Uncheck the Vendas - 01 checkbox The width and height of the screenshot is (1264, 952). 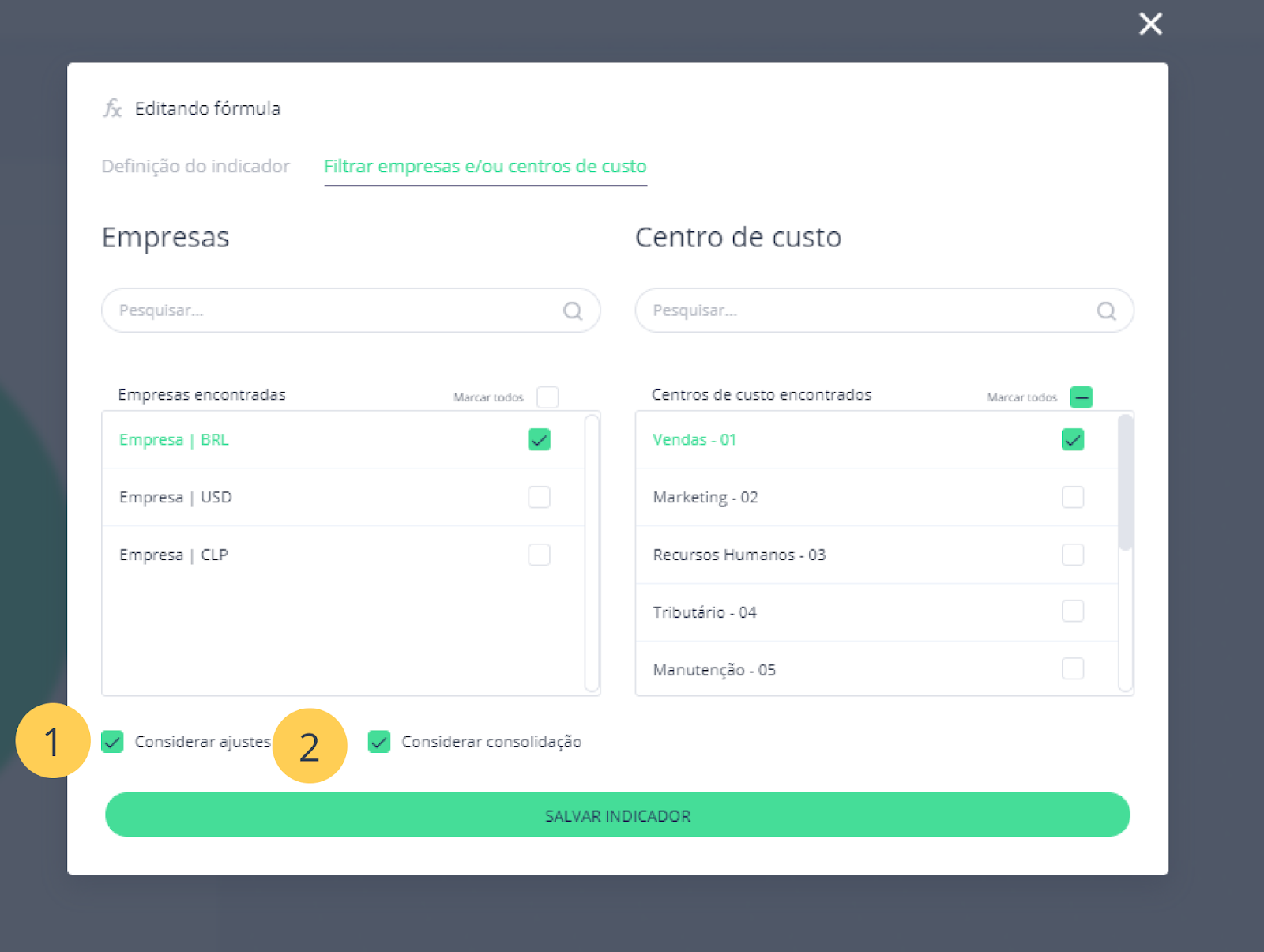click(1073, 439)
